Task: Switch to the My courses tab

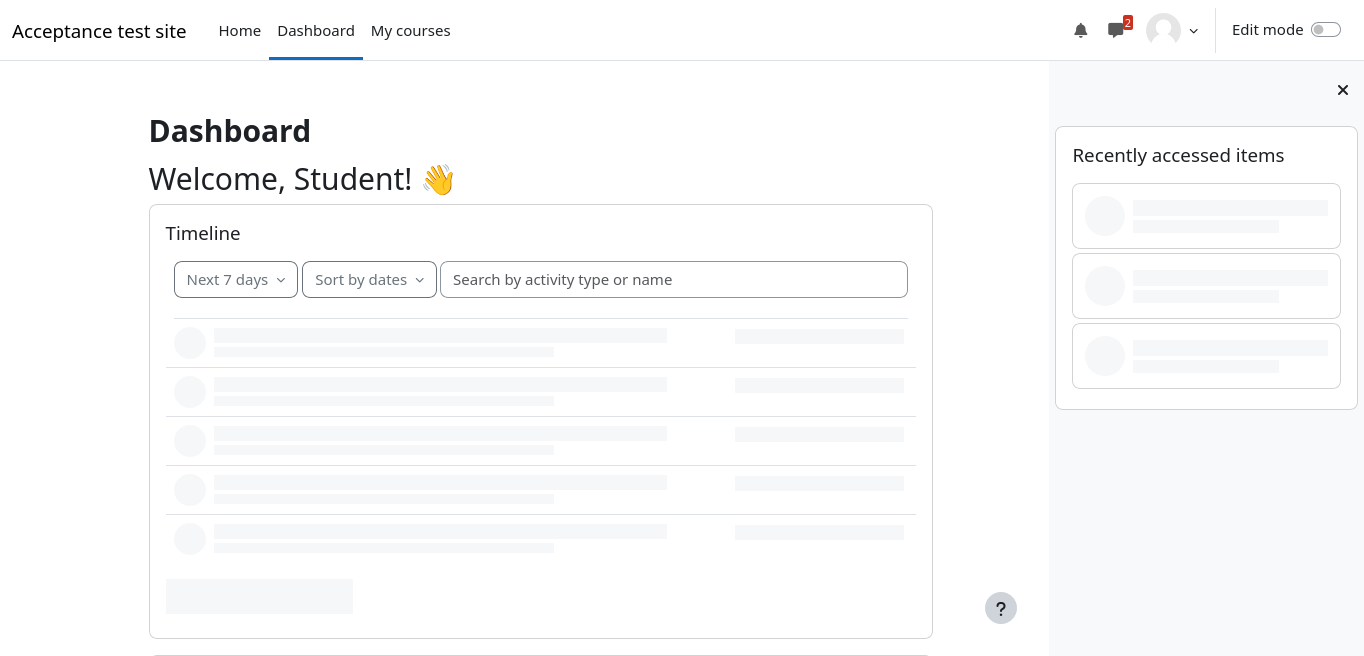Action: pyautogui.click(x=410, y=31)
